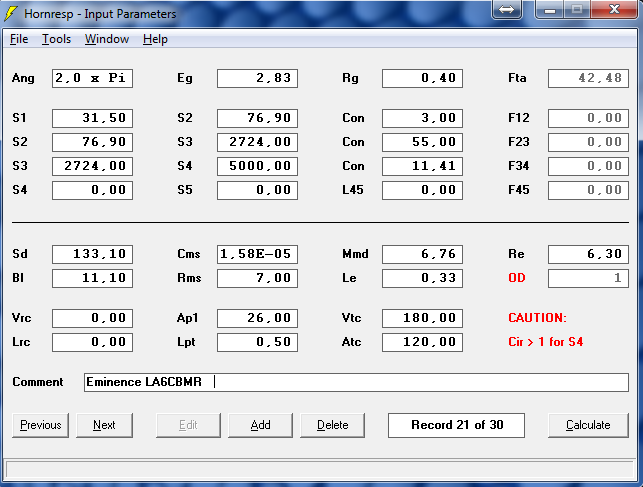This screenshot has height=487, width=643.
Task: Go to the Previous record
Action: 41,425
